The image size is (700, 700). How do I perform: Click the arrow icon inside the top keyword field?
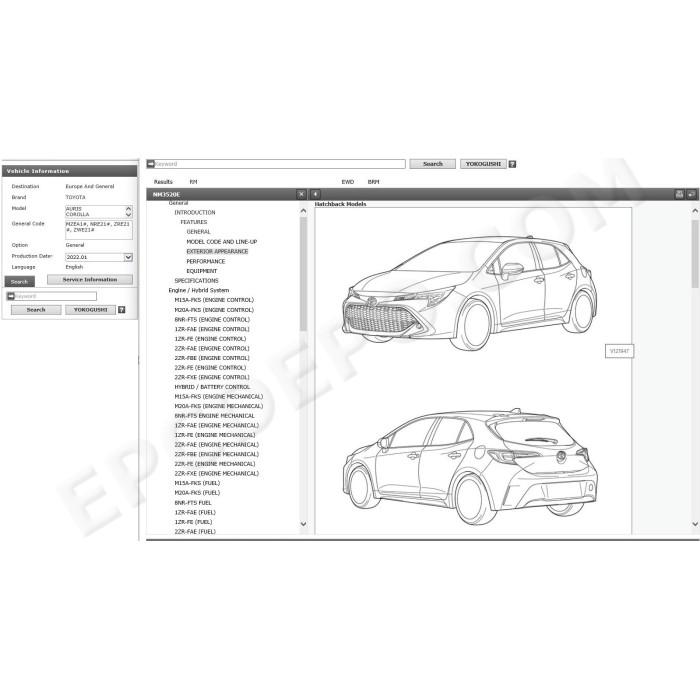[150, 164]
